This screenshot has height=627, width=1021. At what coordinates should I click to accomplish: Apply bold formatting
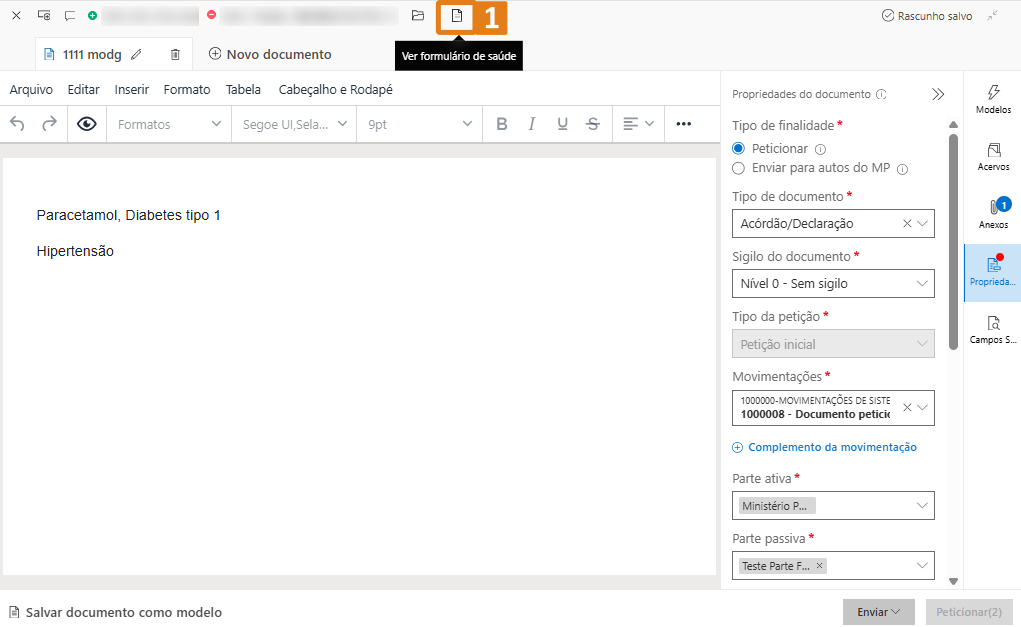501,124
